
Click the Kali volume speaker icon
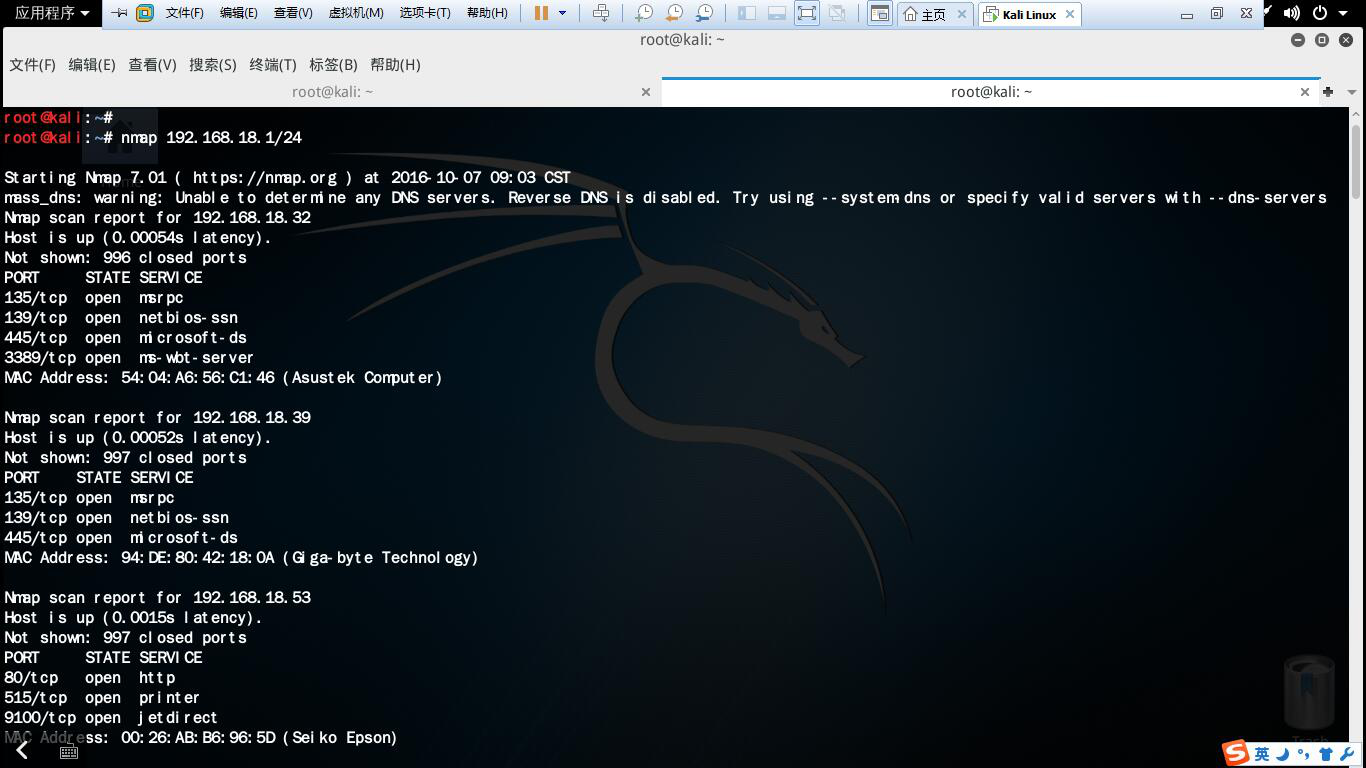[x=1292, y=13]
